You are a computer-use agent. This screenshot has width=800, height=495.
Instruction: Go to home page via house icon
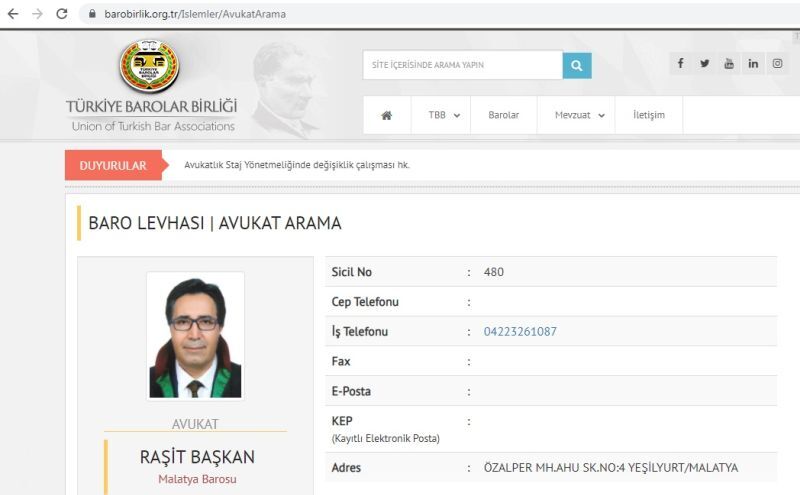[x=387, y=115]
